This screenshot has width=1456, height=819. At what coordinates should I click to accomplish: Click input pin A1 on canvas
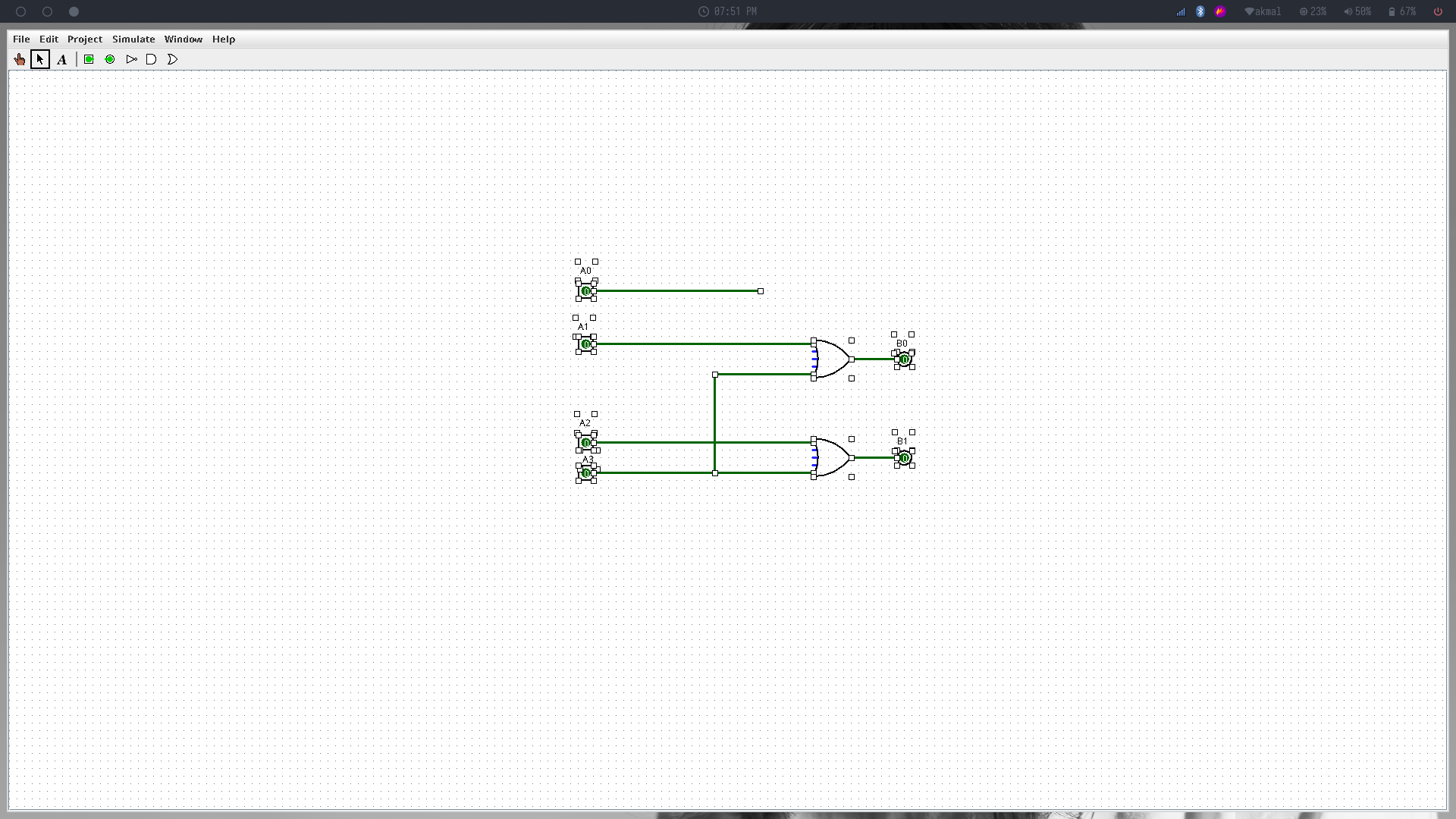(x=585, y=344)
